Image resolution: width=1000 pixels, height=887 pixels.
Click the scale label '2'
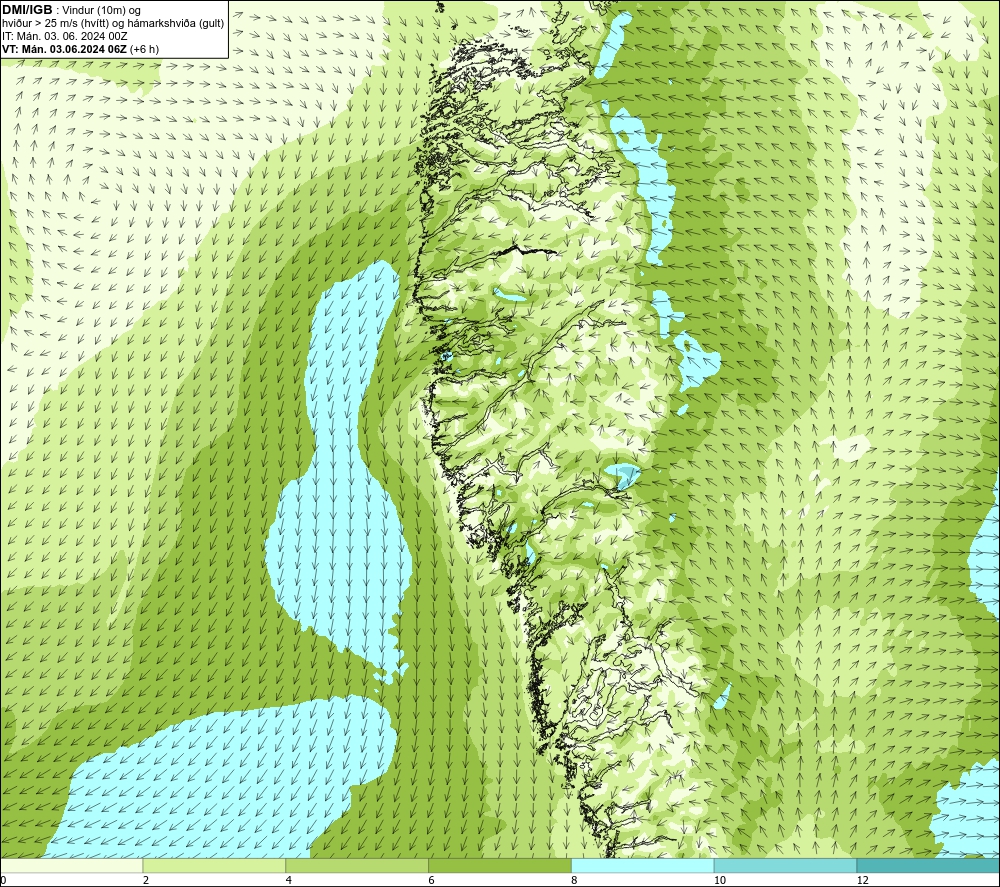click(x=146, y=881)
